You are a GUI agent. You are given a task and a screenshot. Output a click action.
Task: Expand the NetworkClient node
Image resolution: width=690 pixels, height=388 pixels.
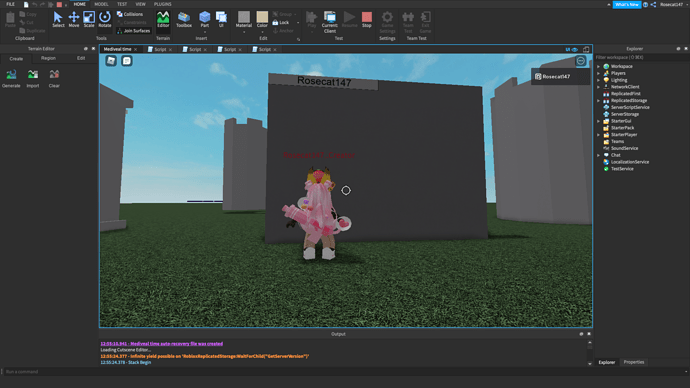[x=598, y=87]
